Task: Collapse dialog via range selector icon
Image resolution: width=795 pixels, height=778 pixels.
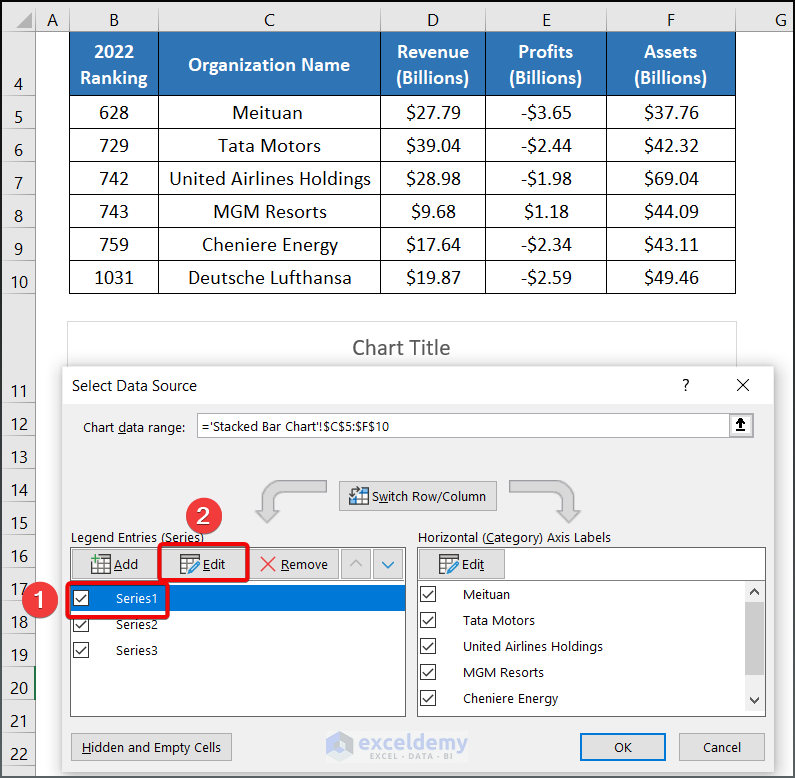Action: (x=741, y=425)
